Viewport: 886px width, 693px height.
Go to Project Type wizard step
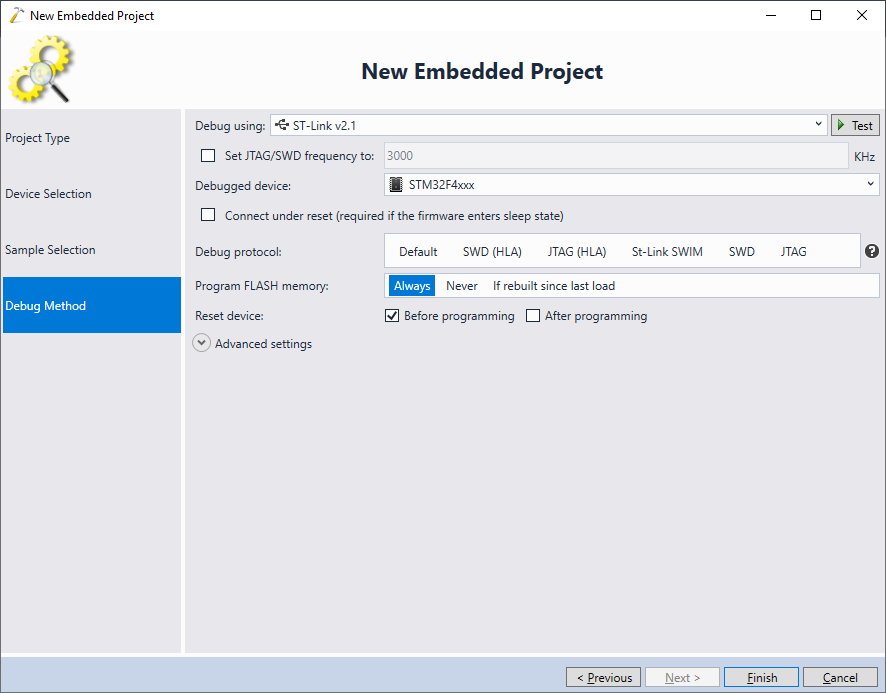click(x=92, y=138)
